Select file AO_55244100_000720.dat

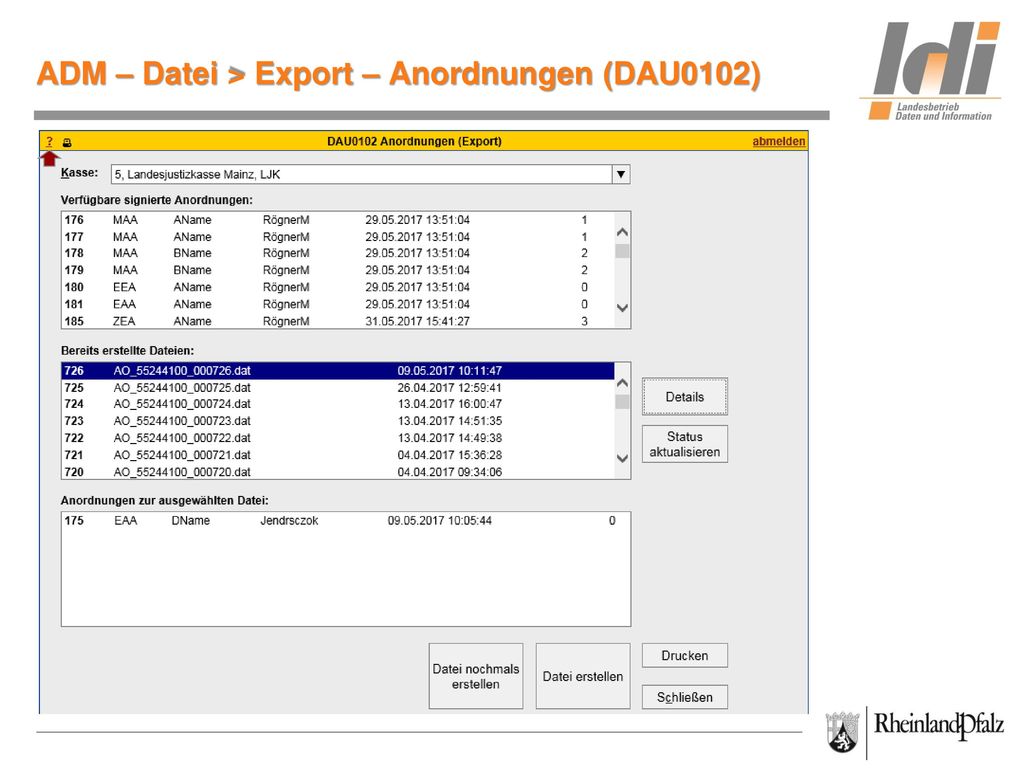[x=338, y=472]
